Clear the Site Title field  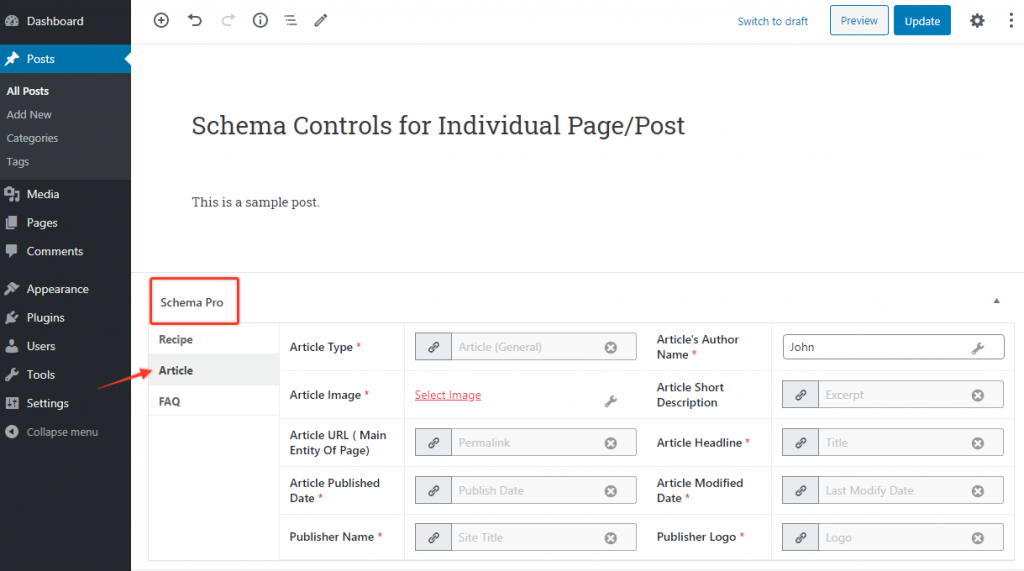611,538
